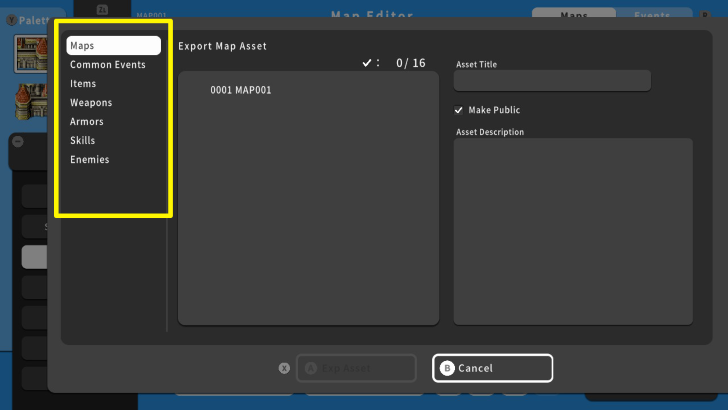Click the A icon on Exp Asset button

pos(310,368)
